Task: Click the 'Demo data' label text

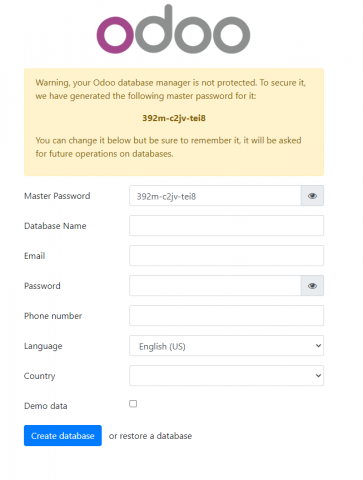Action: click(x=46, y=406)
